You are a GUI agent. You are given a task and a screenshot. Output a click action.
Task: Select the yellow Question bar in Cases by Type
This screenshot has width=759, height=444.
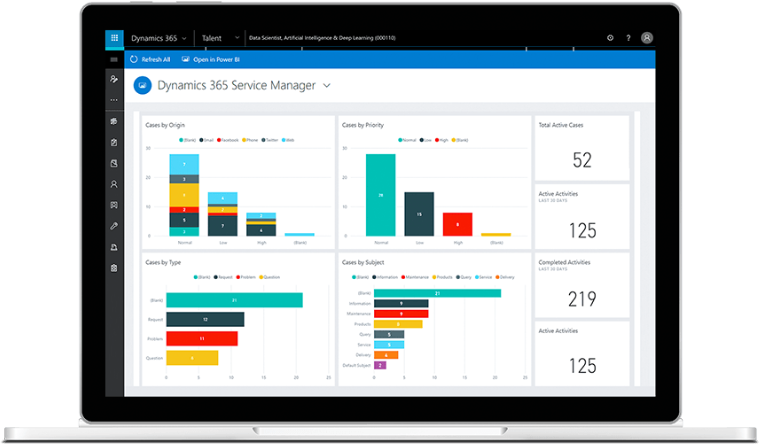pyautogui.click(x=192, y=358)
